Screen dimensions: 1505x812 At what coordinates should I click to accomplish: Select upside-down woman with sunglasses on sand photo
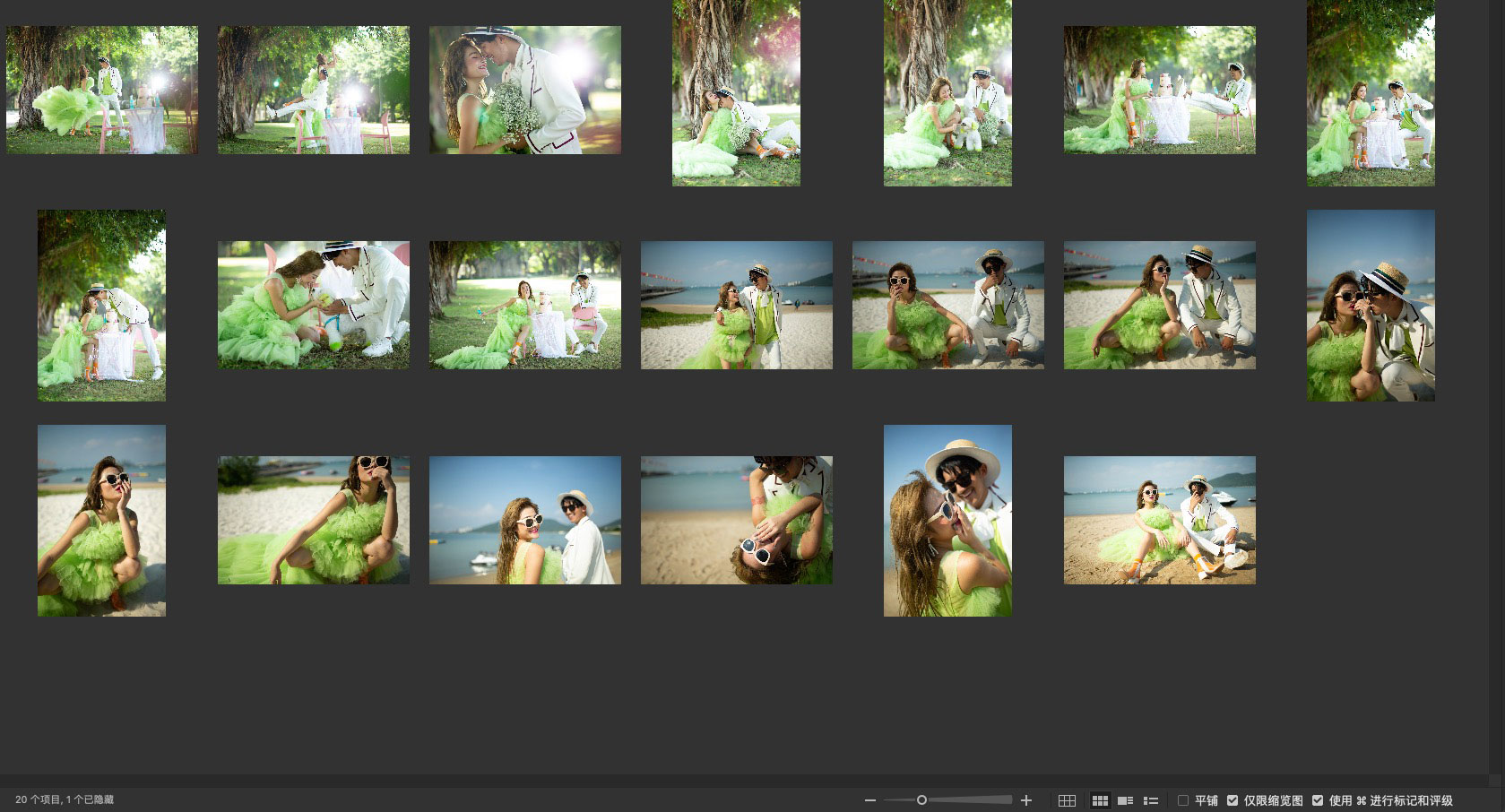(736, 520)
